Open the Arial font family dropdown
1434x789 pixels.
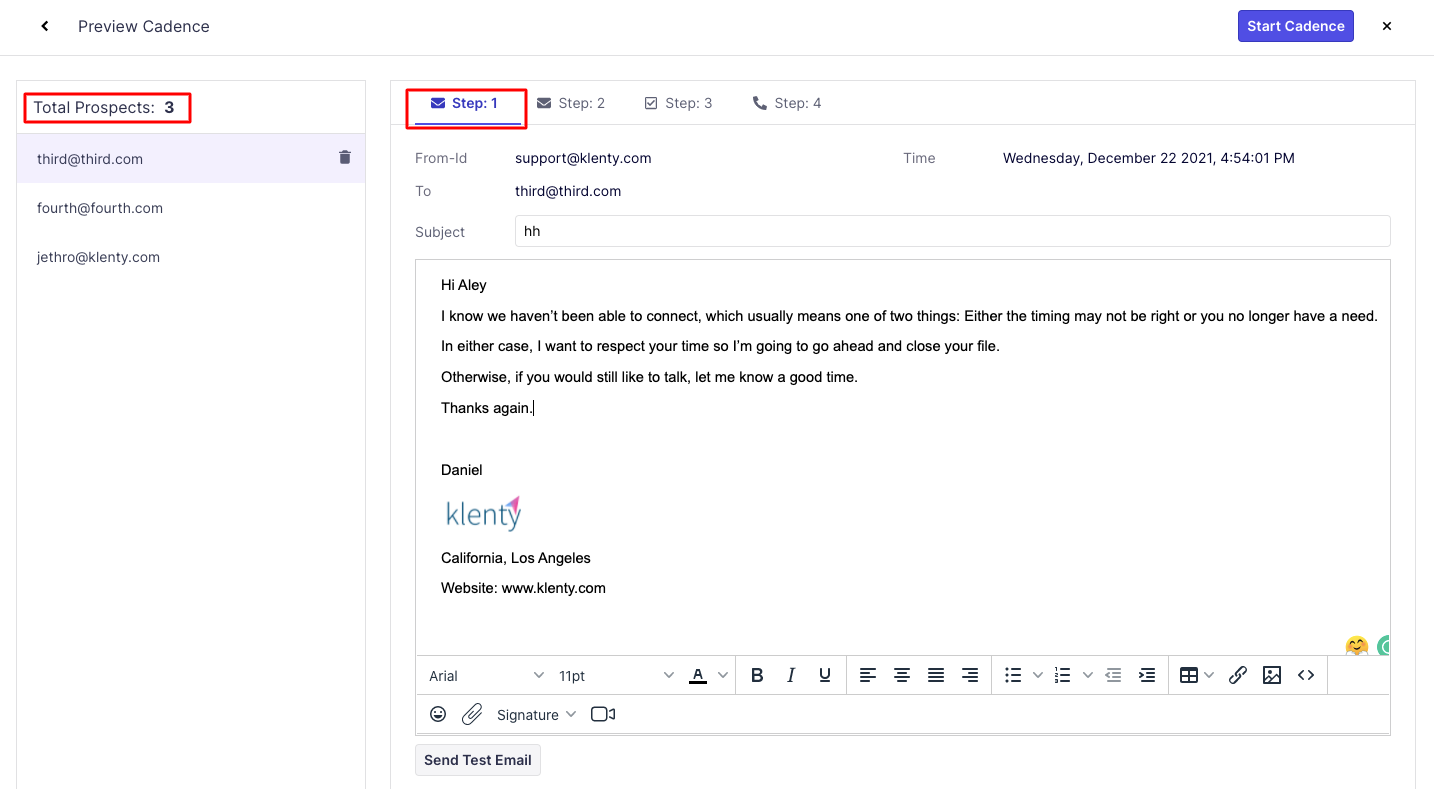(x=487, y=676)
